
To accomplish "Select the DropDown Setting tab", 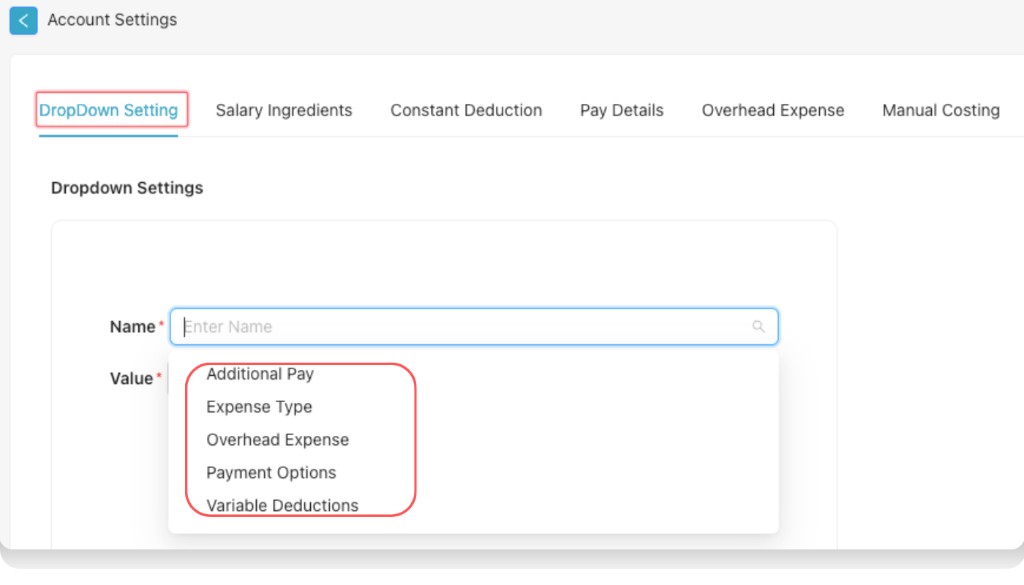I will pyautogui.click(x=110, y=110).
